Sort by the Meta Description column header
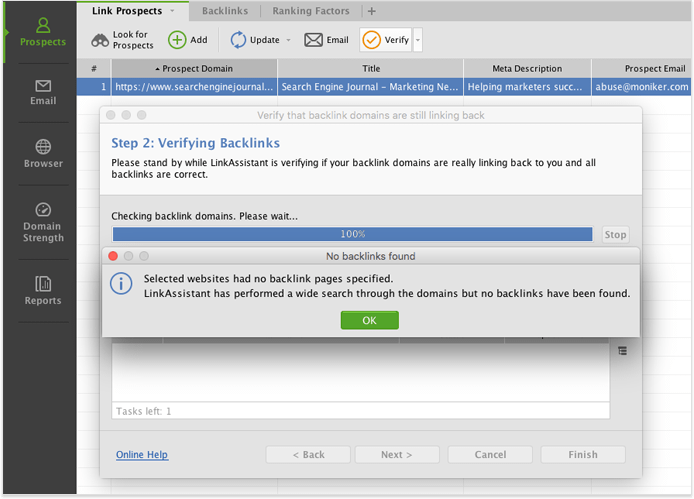The width and height of the screenshot is (694, 499). (x=527, y=69)
